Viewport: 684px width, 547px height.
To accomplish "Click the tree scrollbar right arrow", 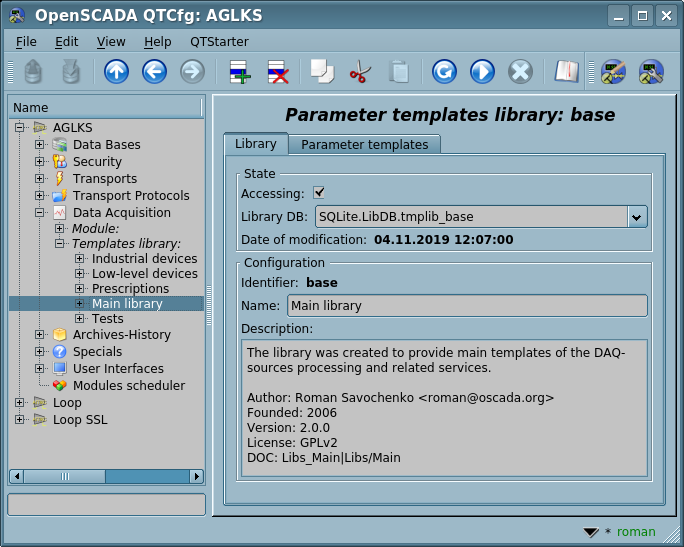I will [x=197, y=476].
